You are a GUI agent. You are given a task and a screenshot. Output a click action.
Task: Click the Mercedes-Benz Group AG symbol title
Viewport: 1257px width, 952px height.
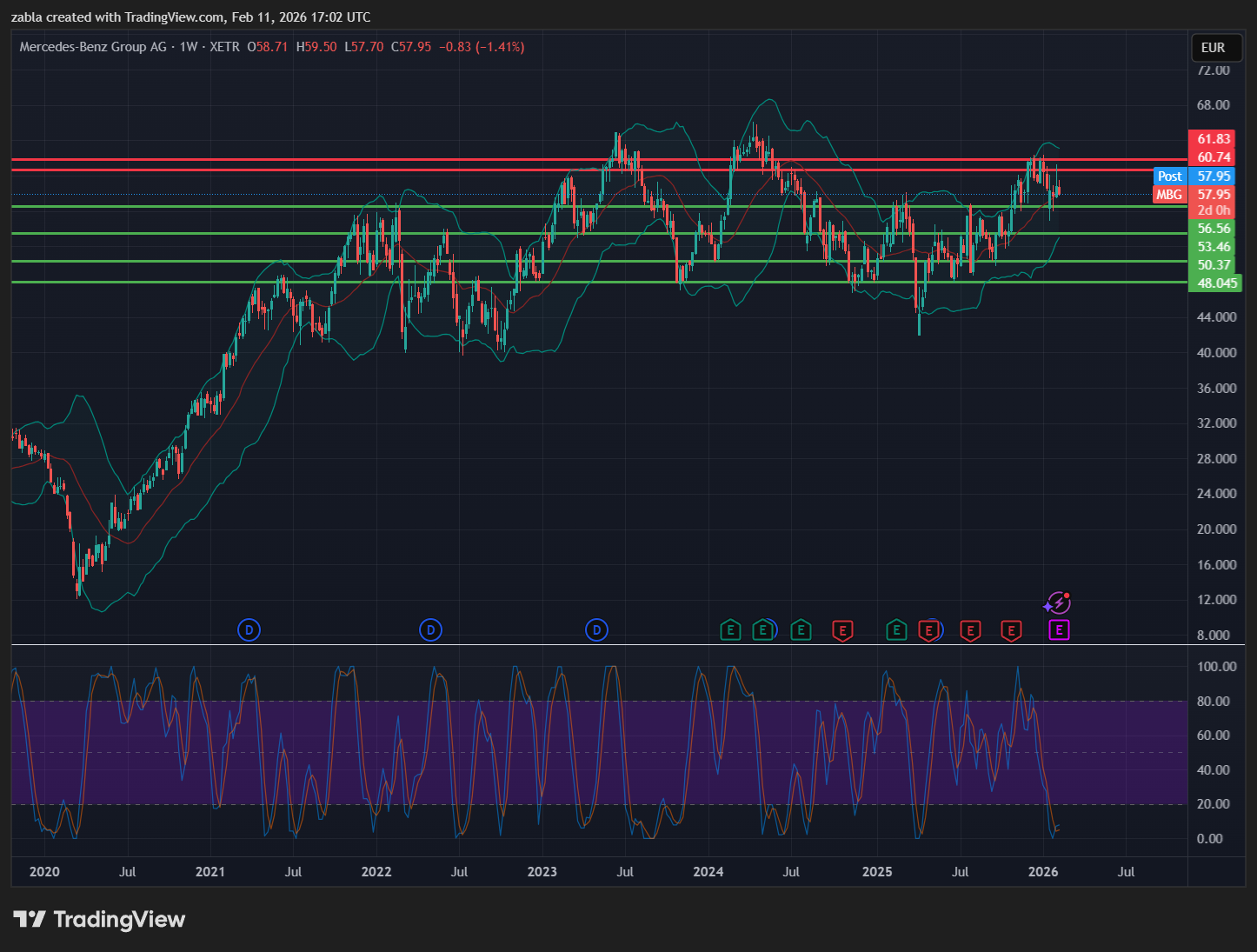tap(93, 47)
